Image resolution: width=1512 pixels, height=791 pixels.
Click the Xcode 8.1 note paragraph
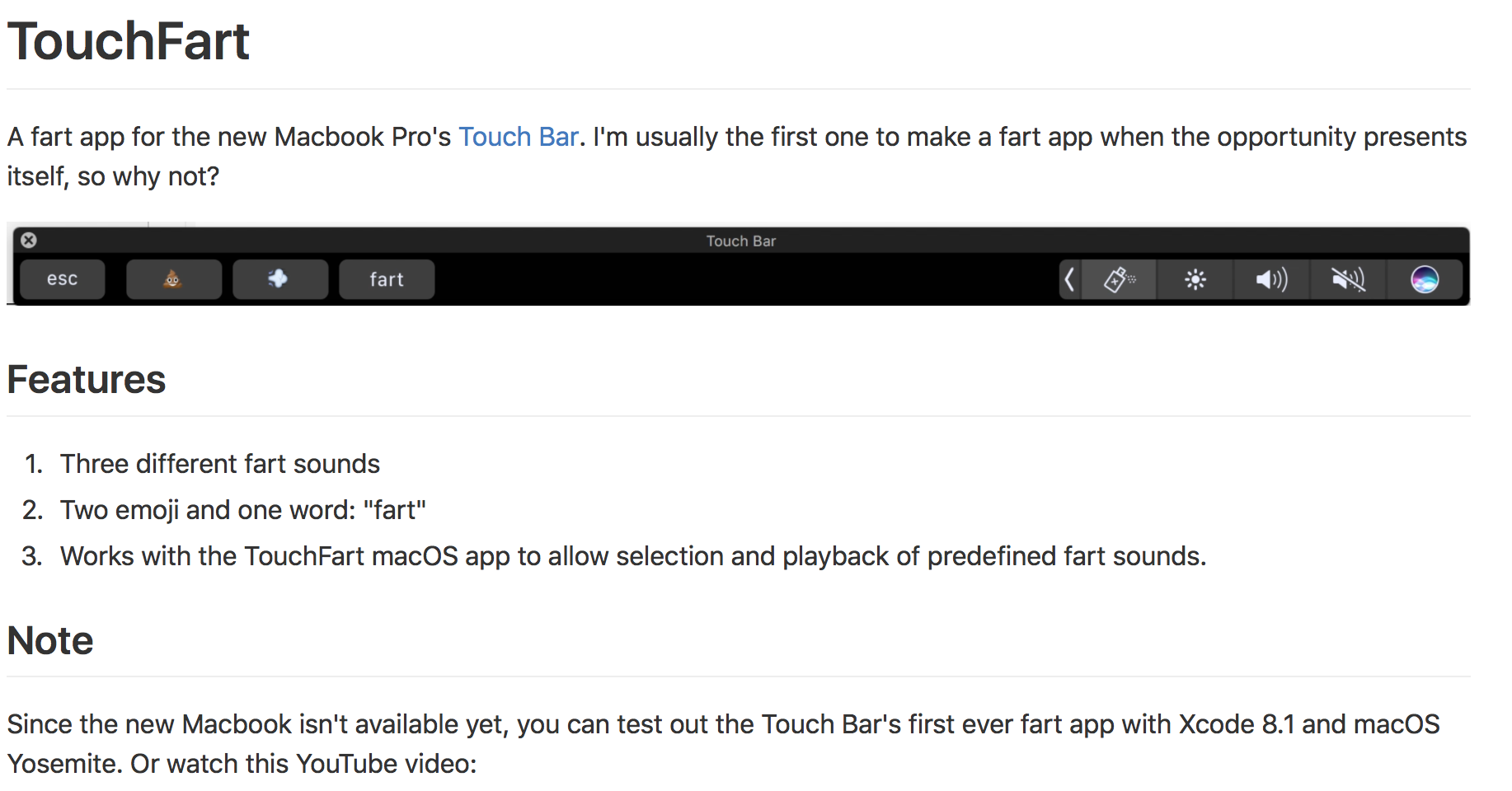pos(722,725)
